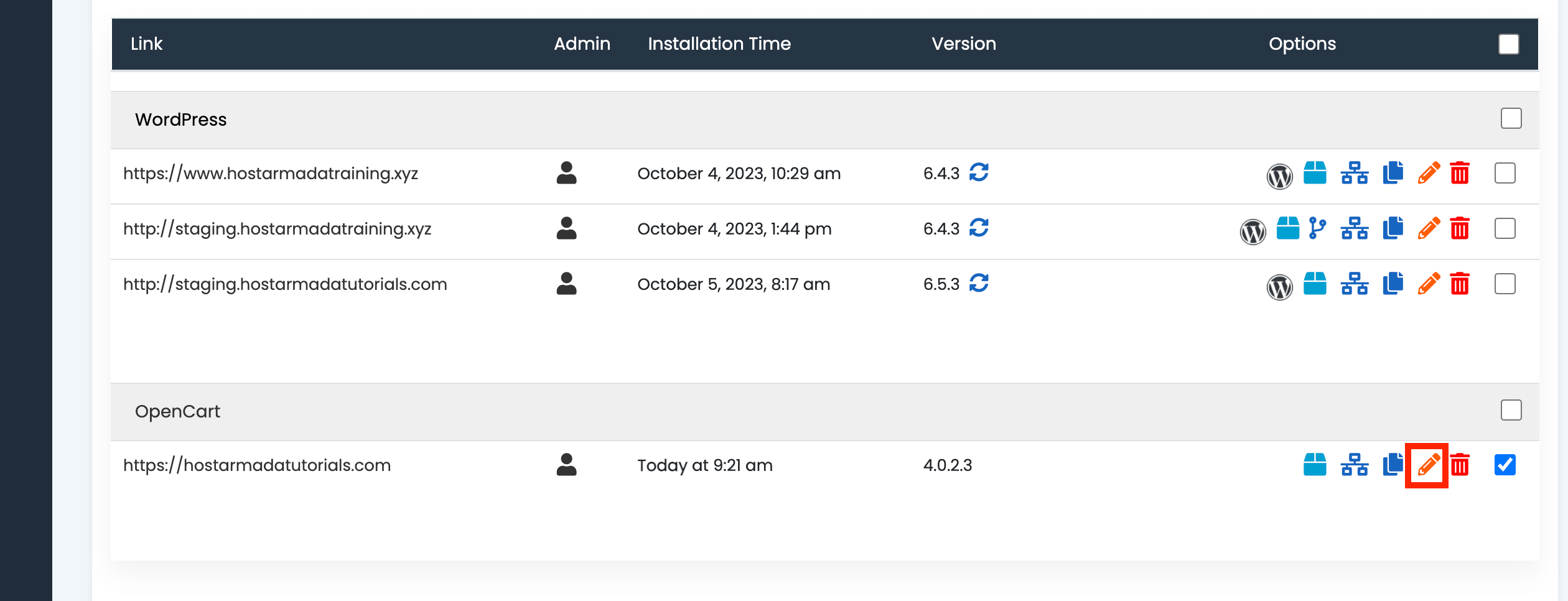Viewport: 1568px width, 601px height.
Task: Click backup box icon for OpenCart hostarmadatutorials.com
Action: coord(1315,465)
